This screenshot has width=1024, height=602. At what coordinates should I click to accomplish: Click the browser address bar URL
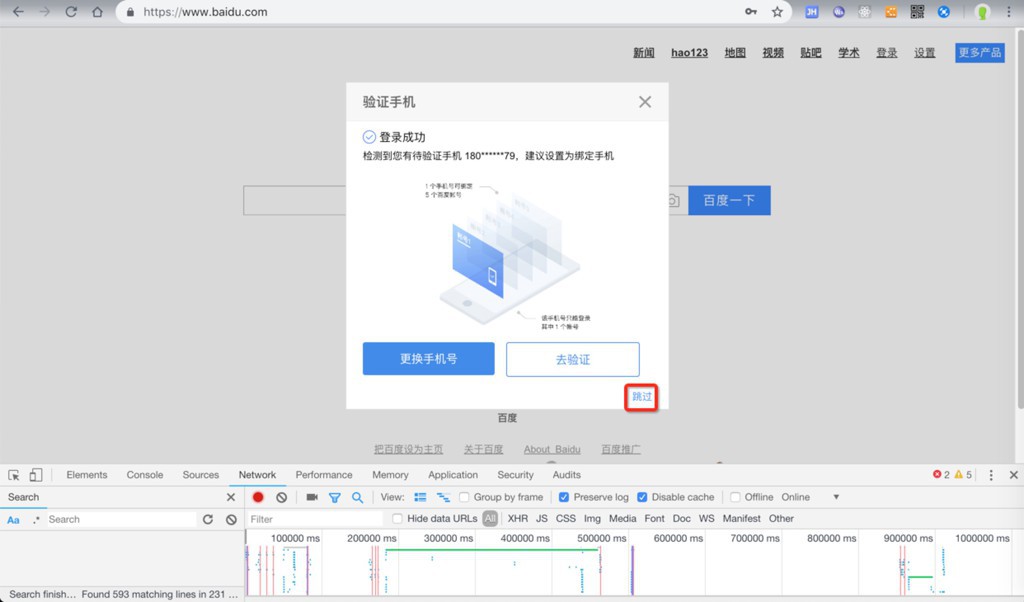205,12
